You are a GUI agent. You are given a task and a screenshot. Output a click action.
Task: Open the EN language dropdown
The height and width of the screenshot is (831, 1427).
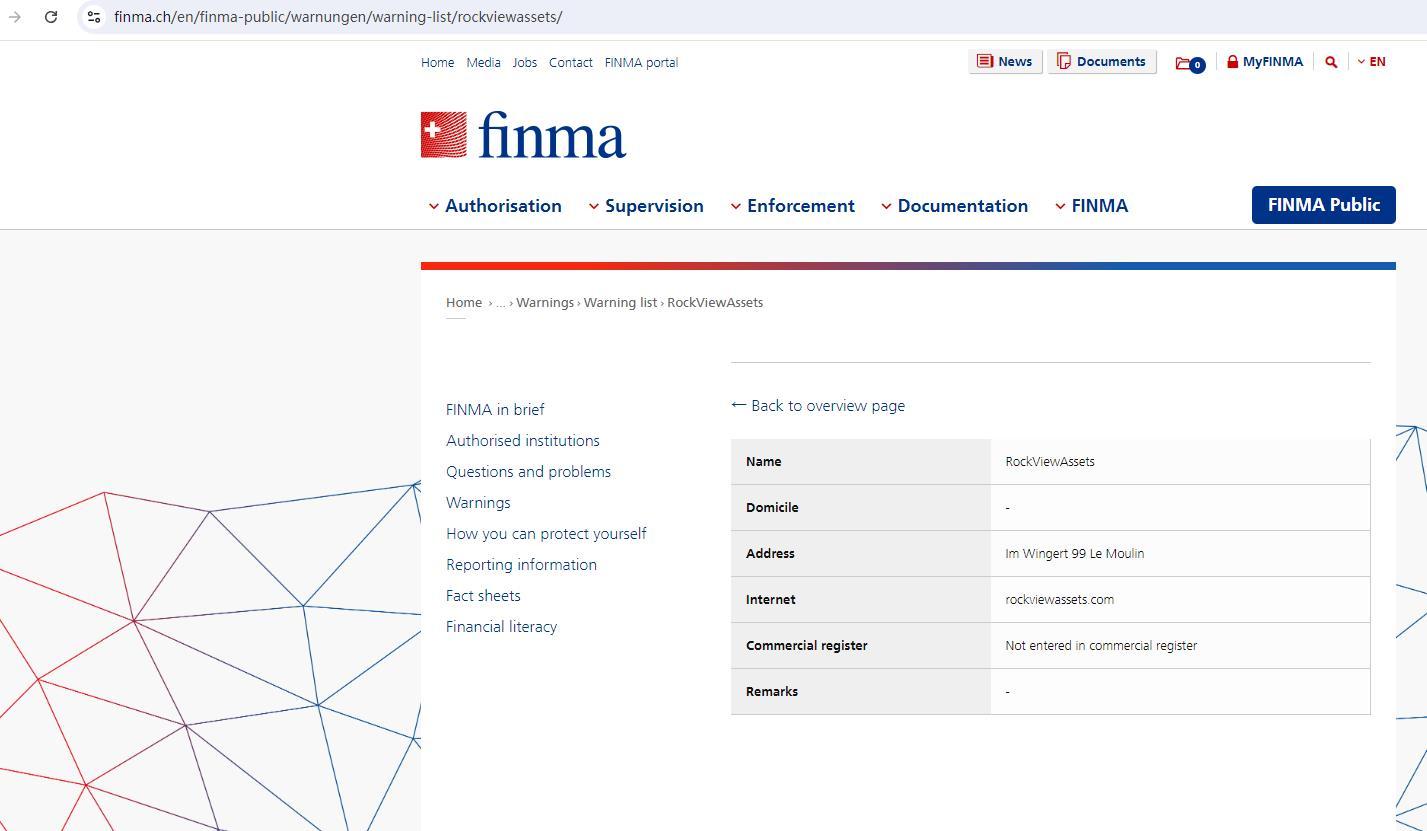(x=1371, y=62)
